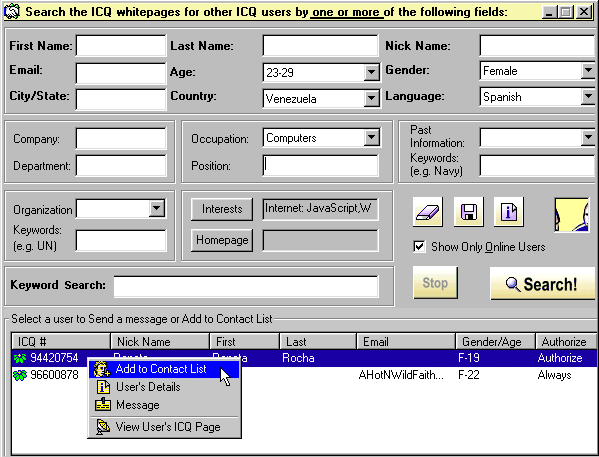Click the yellow face picture thumbnail
599x457 pixels.
pos(571,215)
